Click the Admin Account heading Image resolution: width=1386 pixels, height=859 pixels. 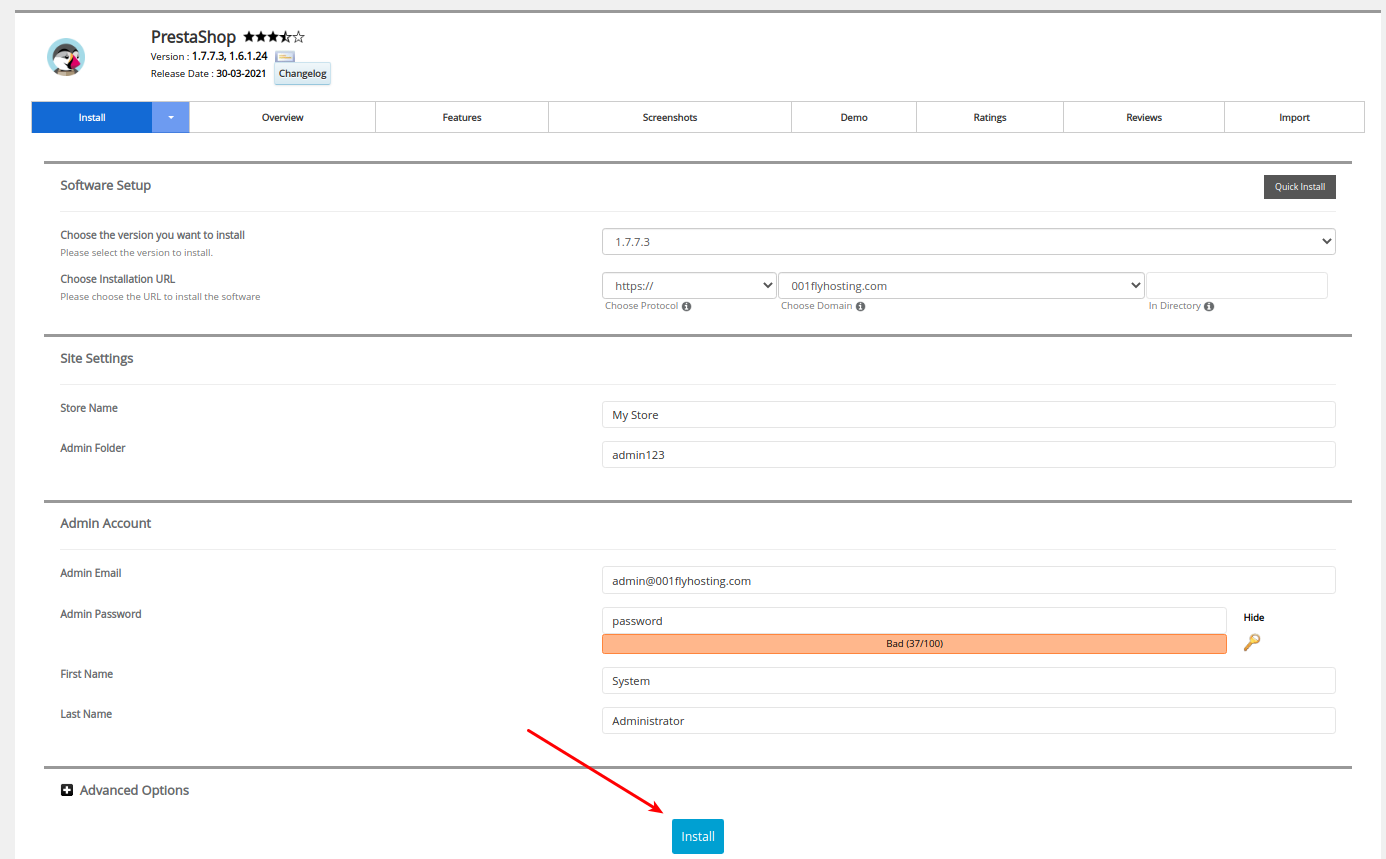point(106,523)
